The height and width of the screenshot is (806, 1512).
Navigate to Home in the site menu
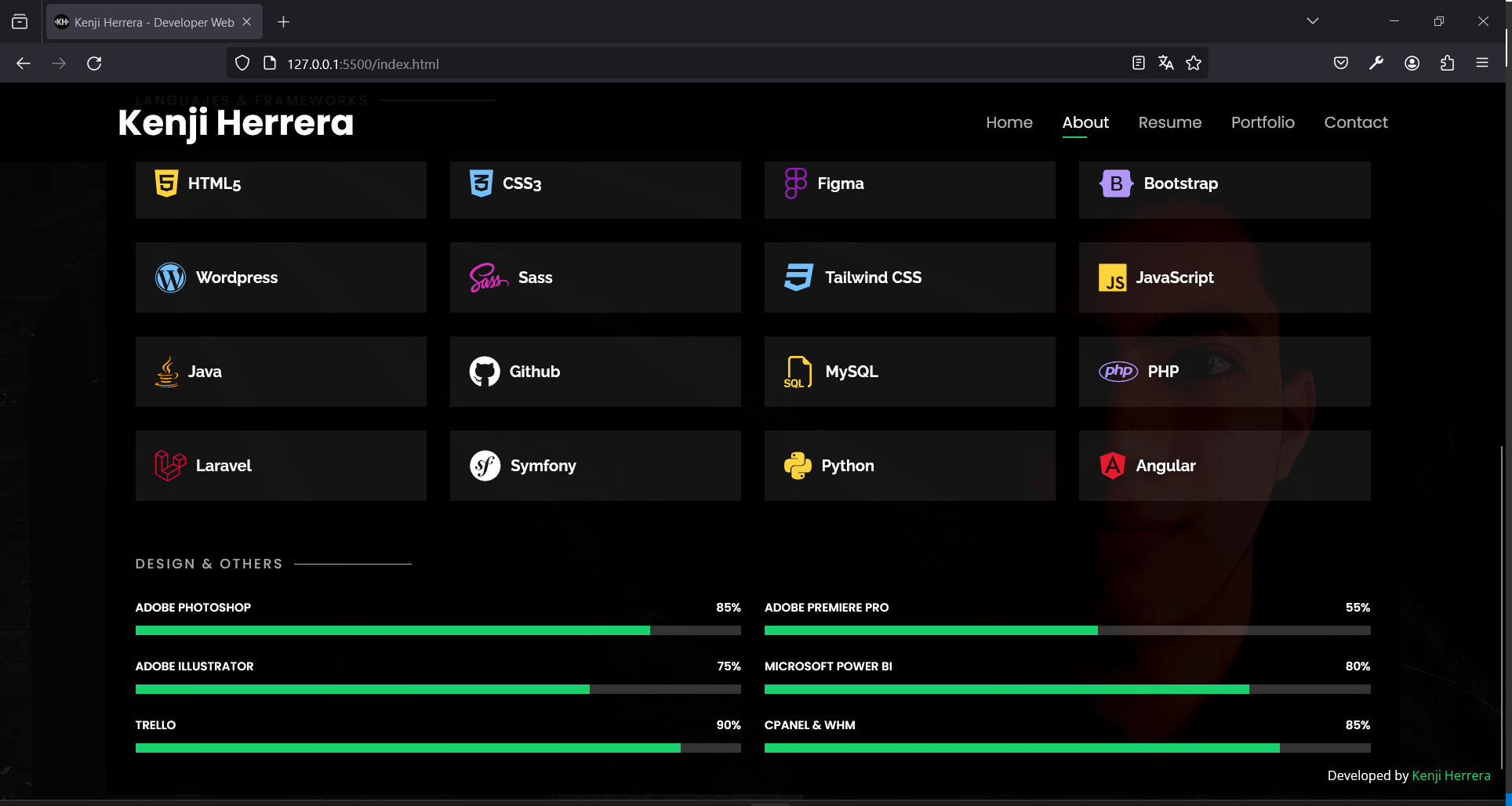point(1009,122)
